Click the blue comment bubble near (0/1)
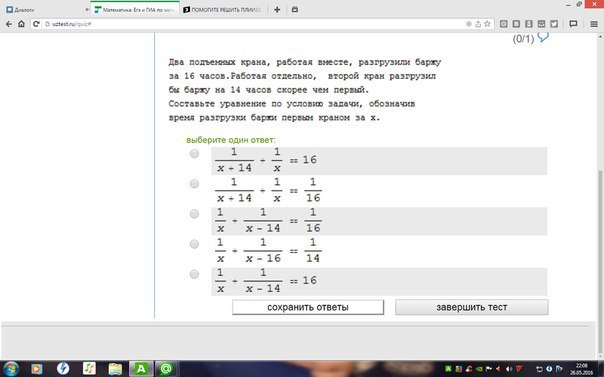Screen dimensions: 604x377 543,37
